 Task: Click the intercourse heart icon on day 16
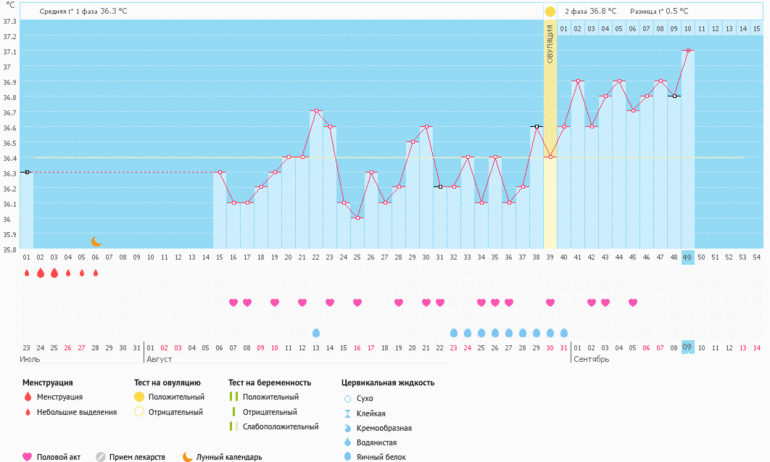[x=234, y=302]
